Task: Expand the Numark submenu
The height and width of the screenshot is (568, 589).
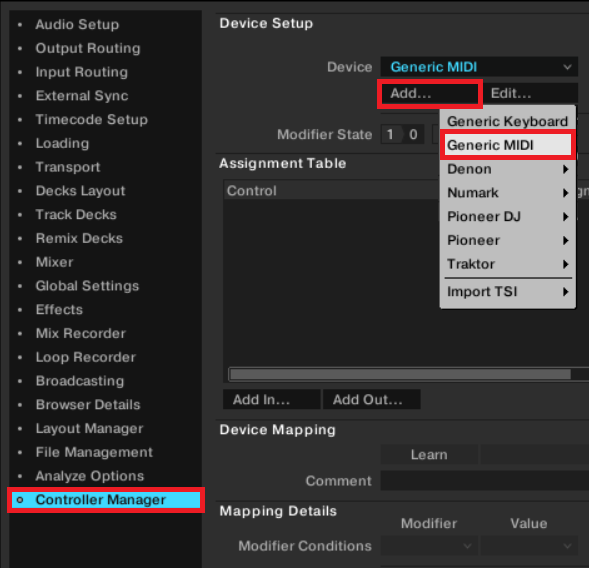Action: (507, 193)
